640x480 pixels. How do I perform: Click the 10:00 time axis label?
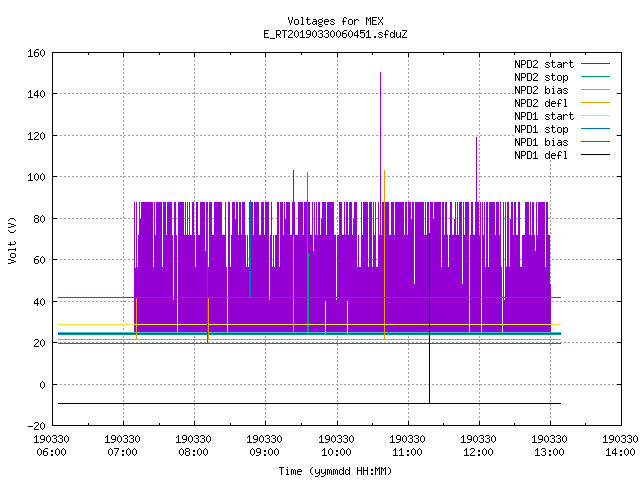point(336,453)
